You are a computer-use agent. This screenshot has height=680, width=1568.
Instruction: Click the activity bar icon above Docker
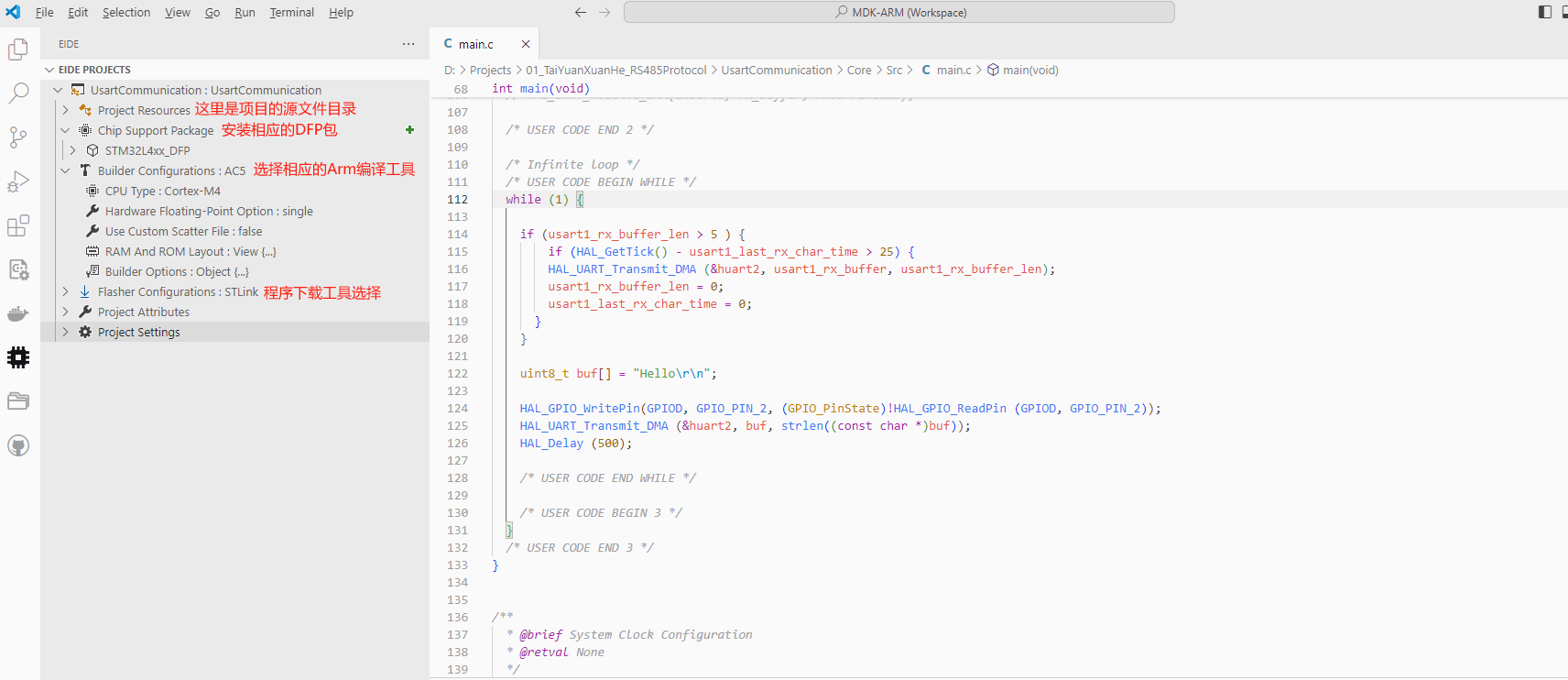18,269
